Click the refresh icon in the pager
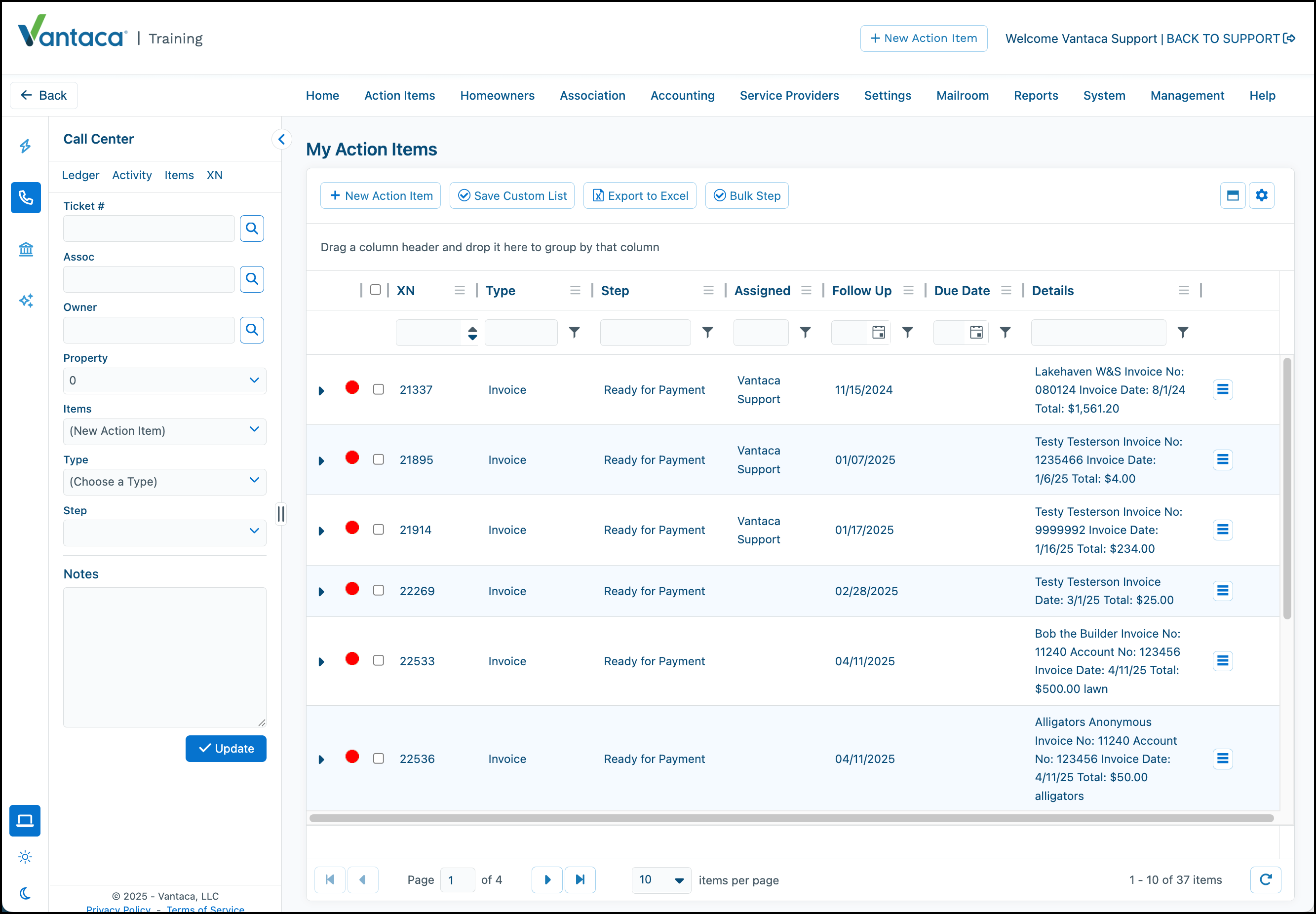Image resolution: width=1316 pixels, height=914 pixels. 1266,879
